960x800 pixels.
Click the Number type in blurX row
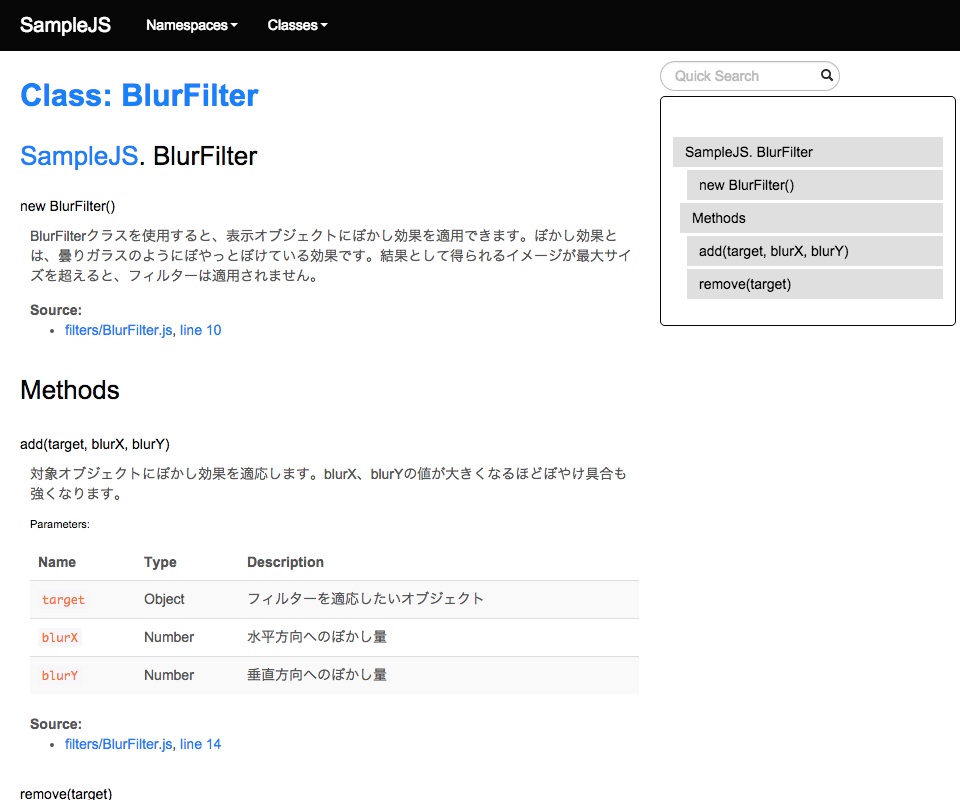pyautogui.click(x=169, y=637)
